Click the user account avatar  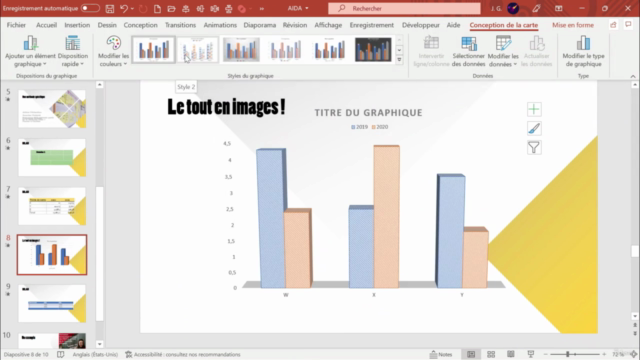[x=513, y=8]
